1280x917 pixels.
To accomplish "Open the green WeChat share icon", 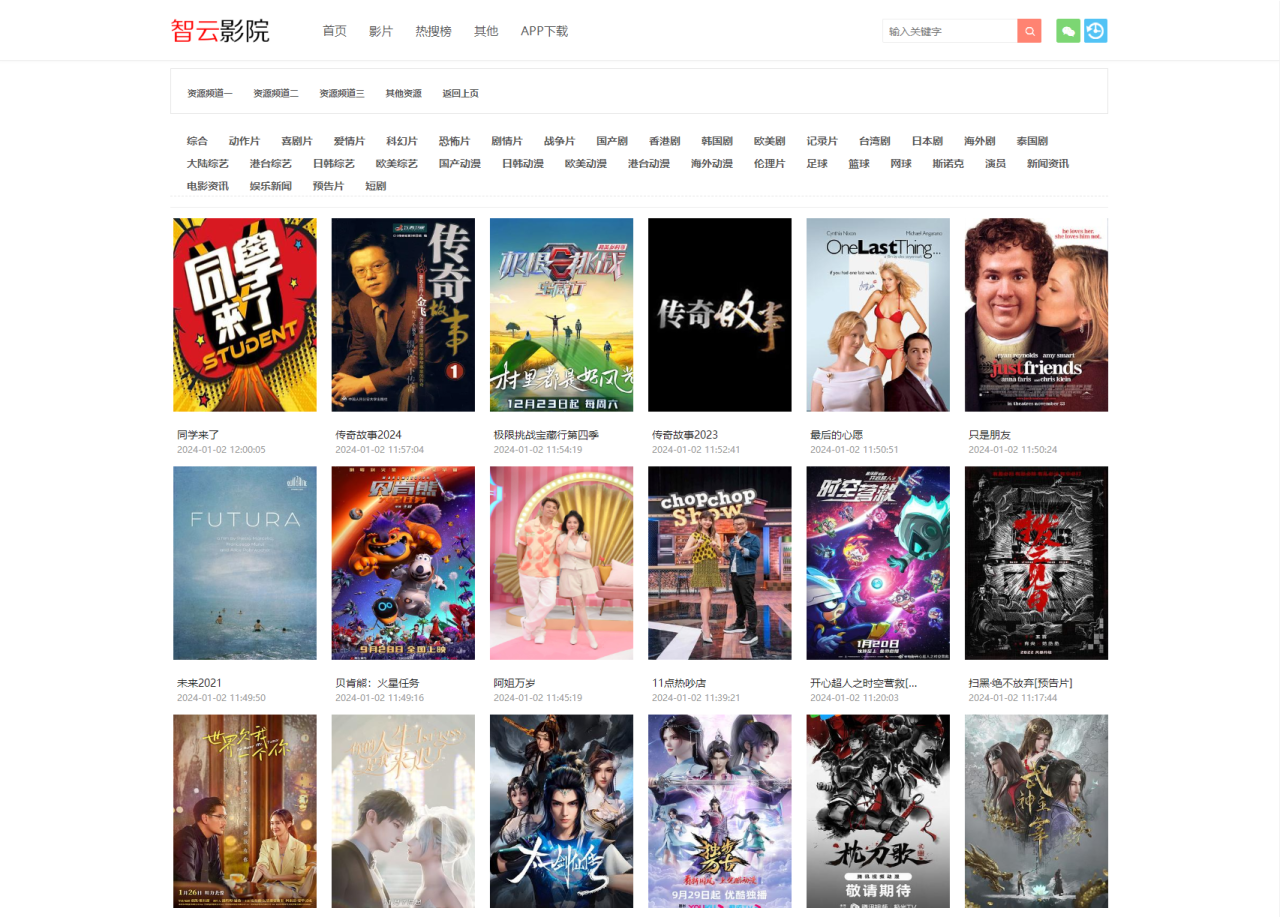I will [1067, 30].
